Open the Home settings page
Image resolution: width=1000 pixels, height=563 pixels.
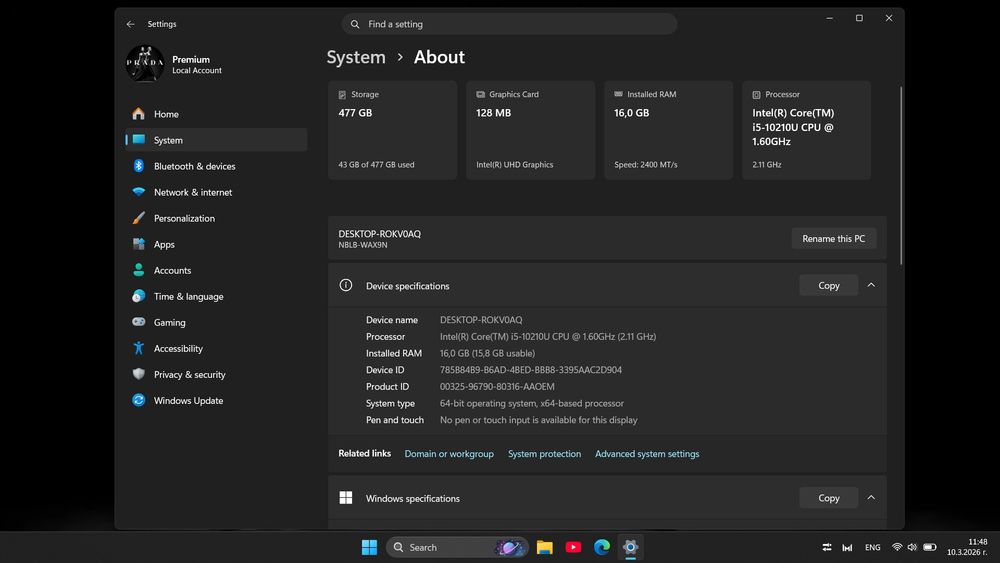click(216, 114)
